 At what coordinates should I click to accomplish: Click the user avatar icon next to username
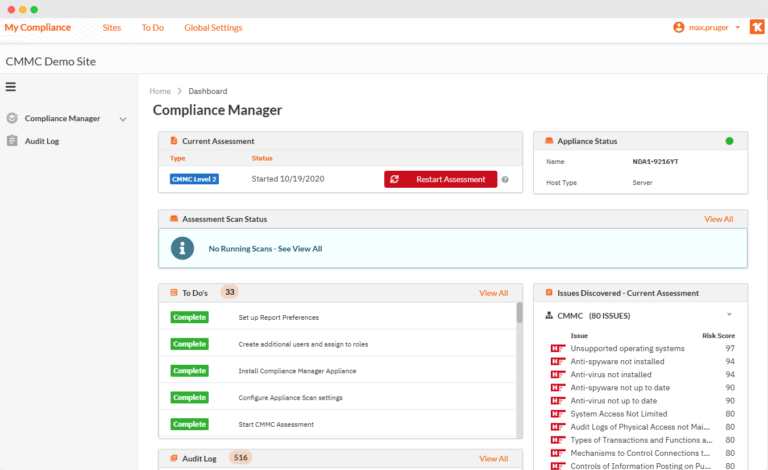coord(678,27)
